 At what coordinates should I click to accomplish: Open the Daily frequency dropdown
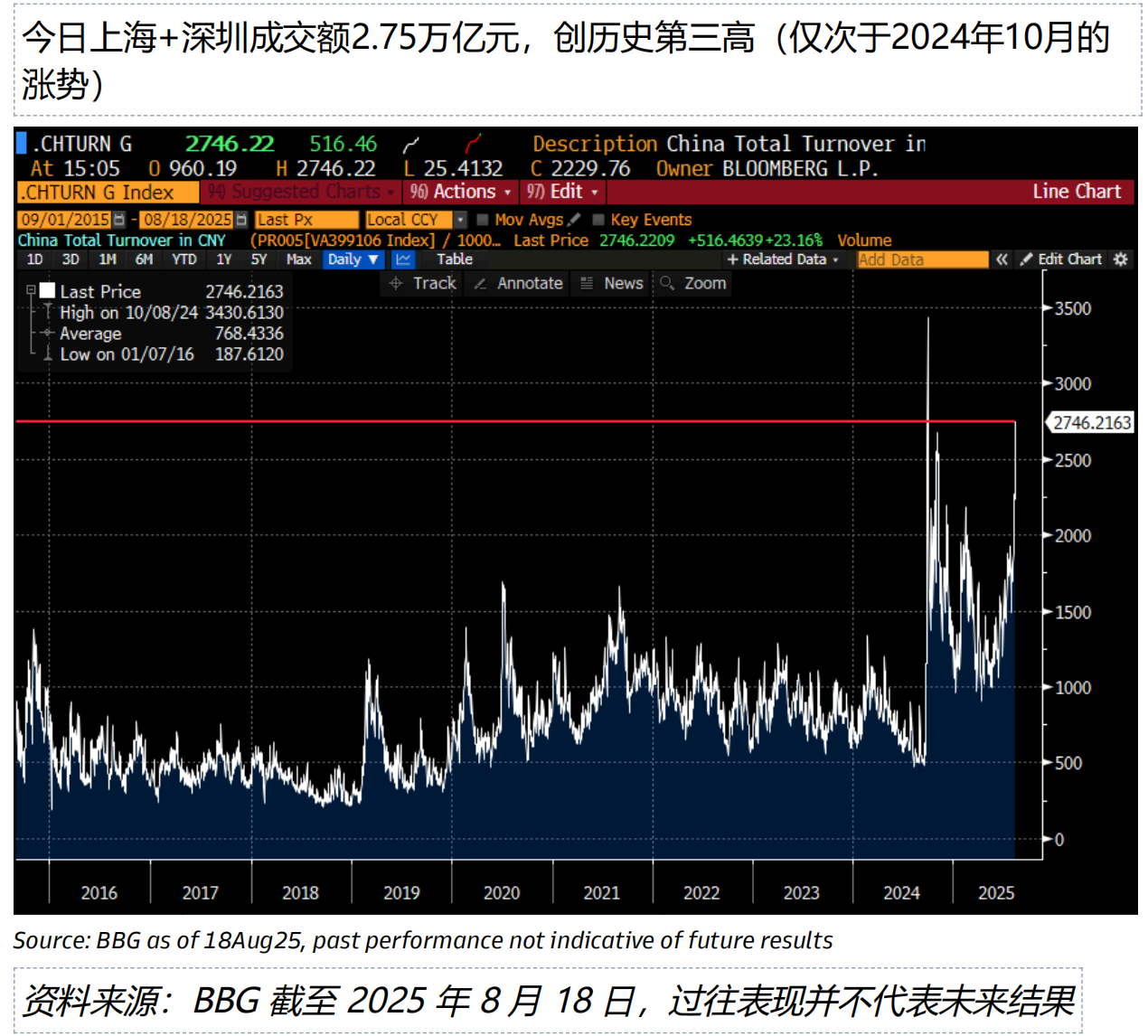tap(353, 259)
